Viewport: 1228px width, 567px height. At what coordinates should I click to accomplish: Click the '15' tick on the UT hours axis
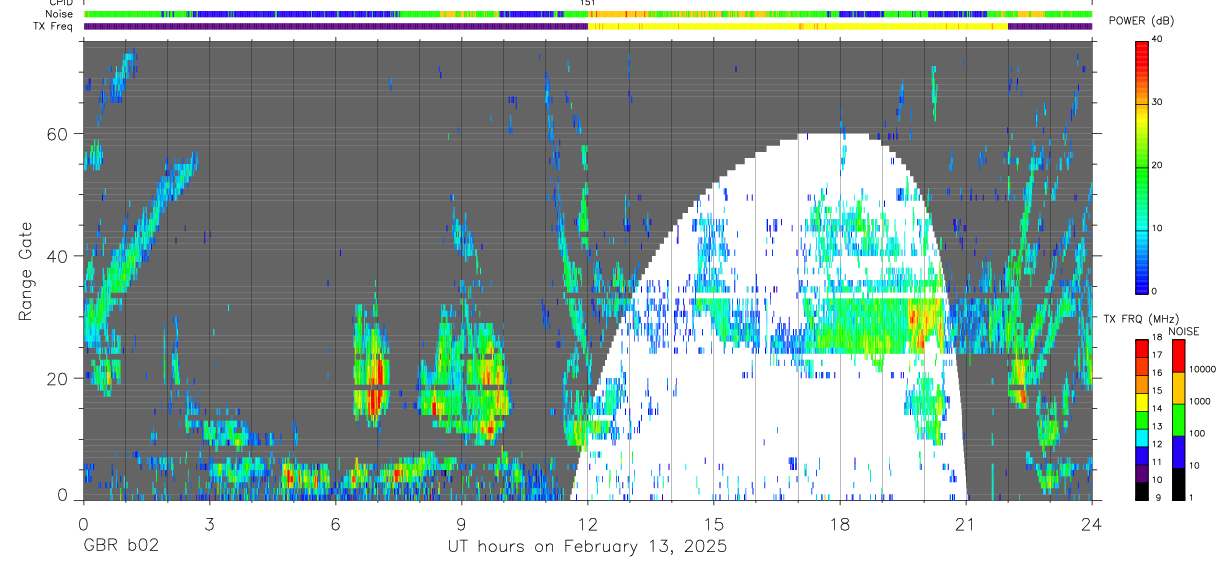coord(714,524)
